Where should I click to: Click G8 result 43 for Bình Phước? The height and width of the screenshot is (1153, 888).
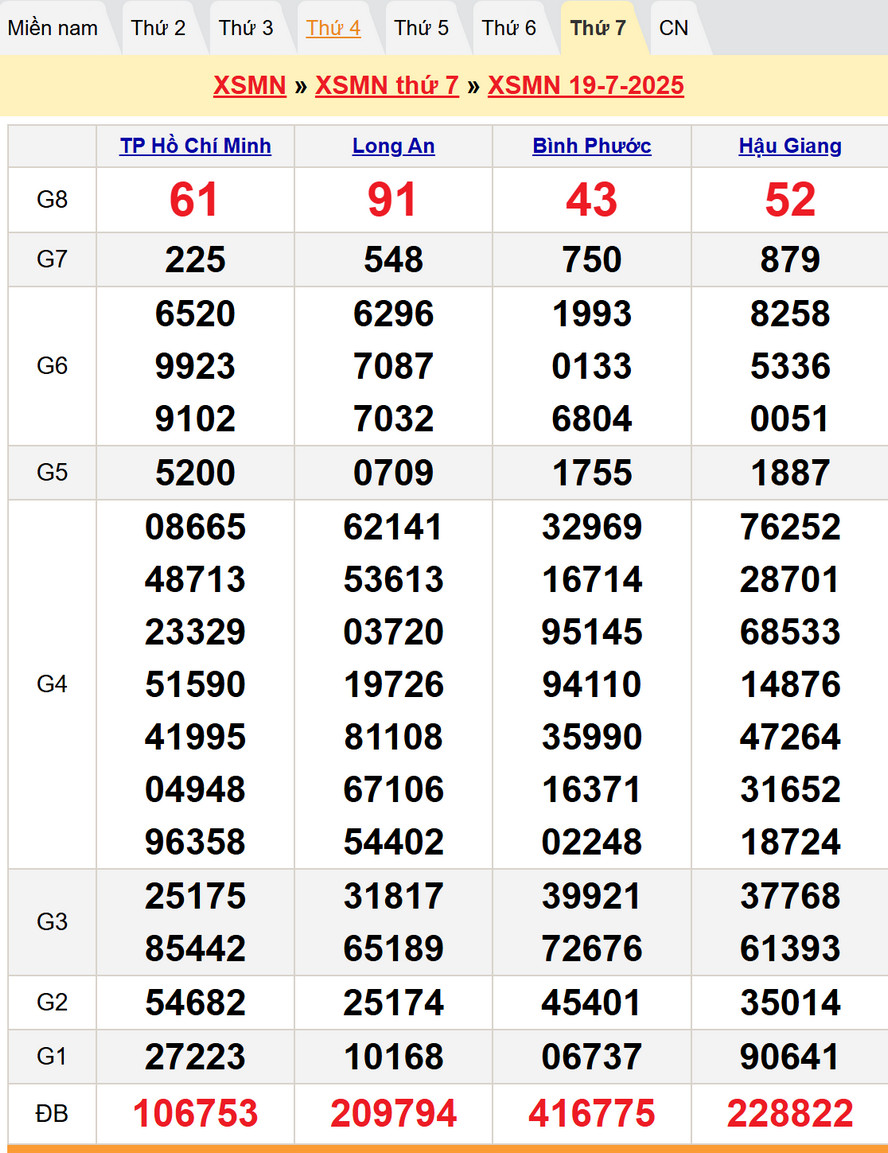(592, 200)
